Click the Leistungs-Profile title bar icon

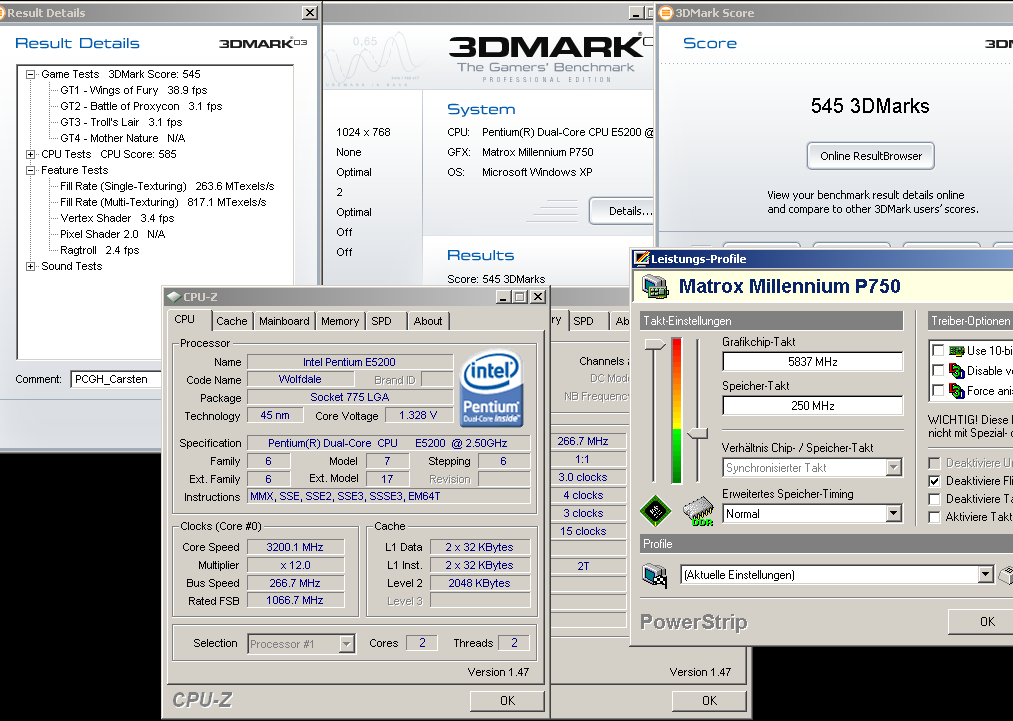tap(642, 258)
